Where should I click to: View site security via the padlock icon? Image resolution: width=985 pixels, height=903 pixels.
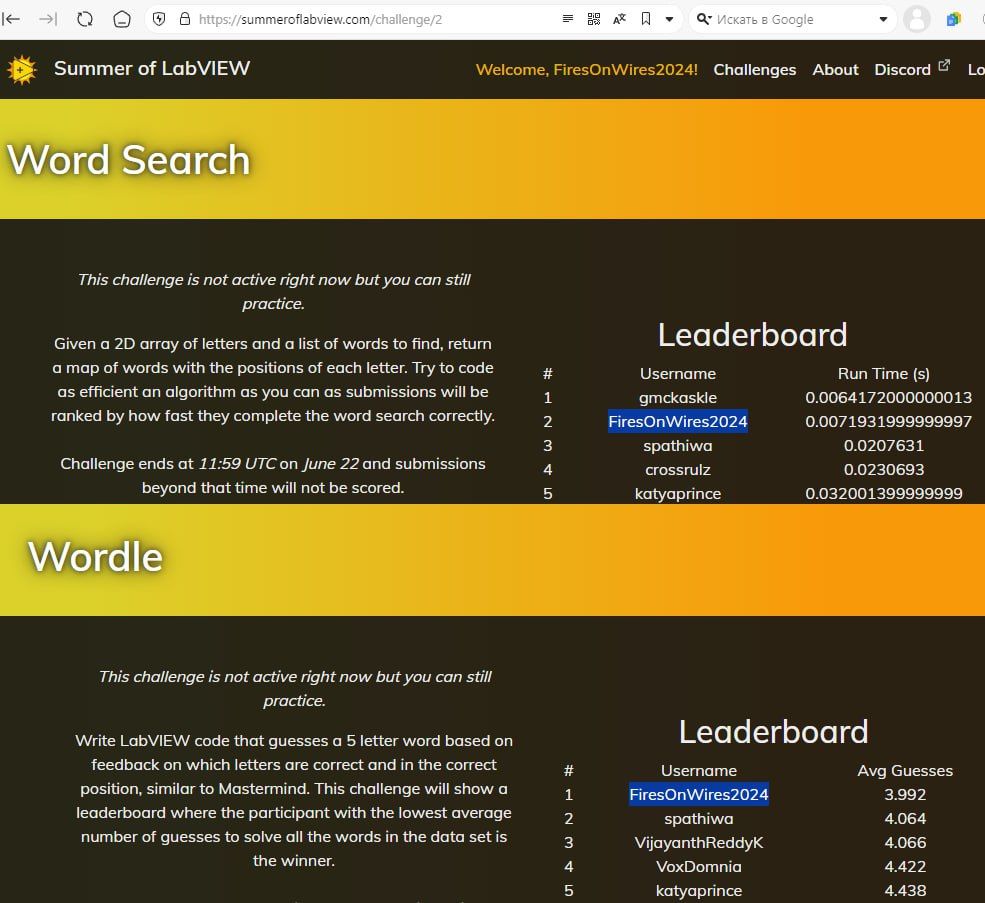click(185, 19)
